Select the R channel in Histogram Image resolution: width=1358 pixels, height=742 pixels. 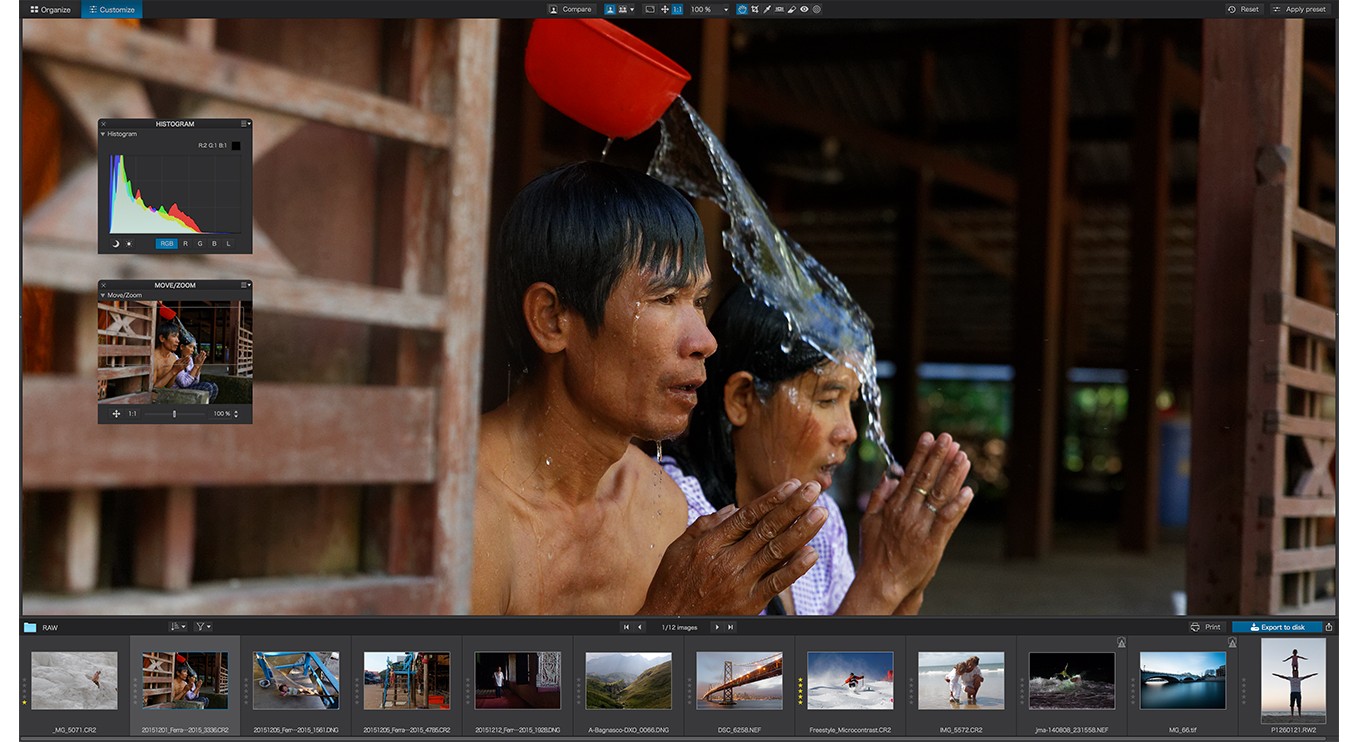click(x=185, y=243)
